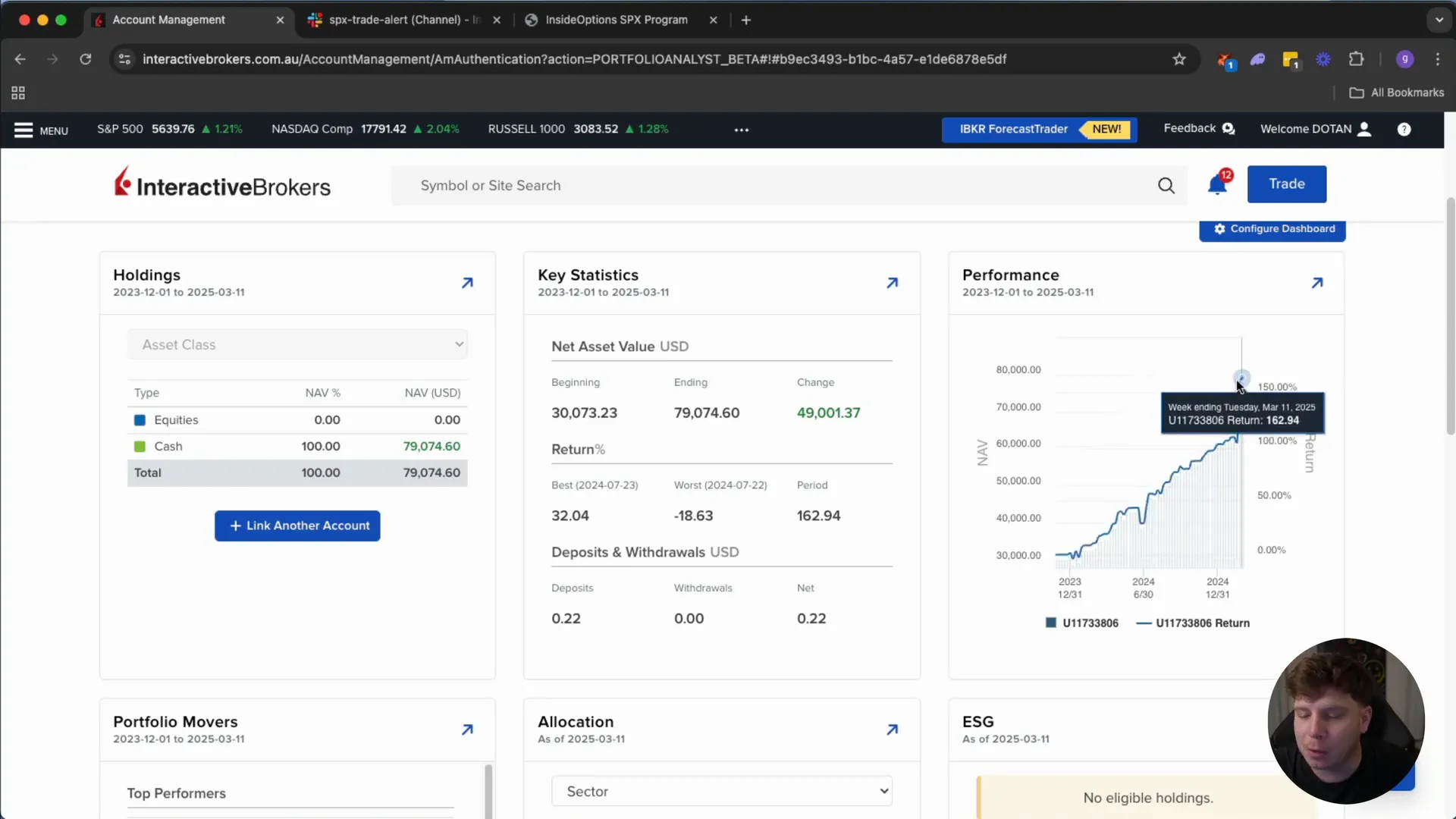Click the three-dots ticker overflow icon
Viewport: 1456px width, 819px height.
(742, 130)
